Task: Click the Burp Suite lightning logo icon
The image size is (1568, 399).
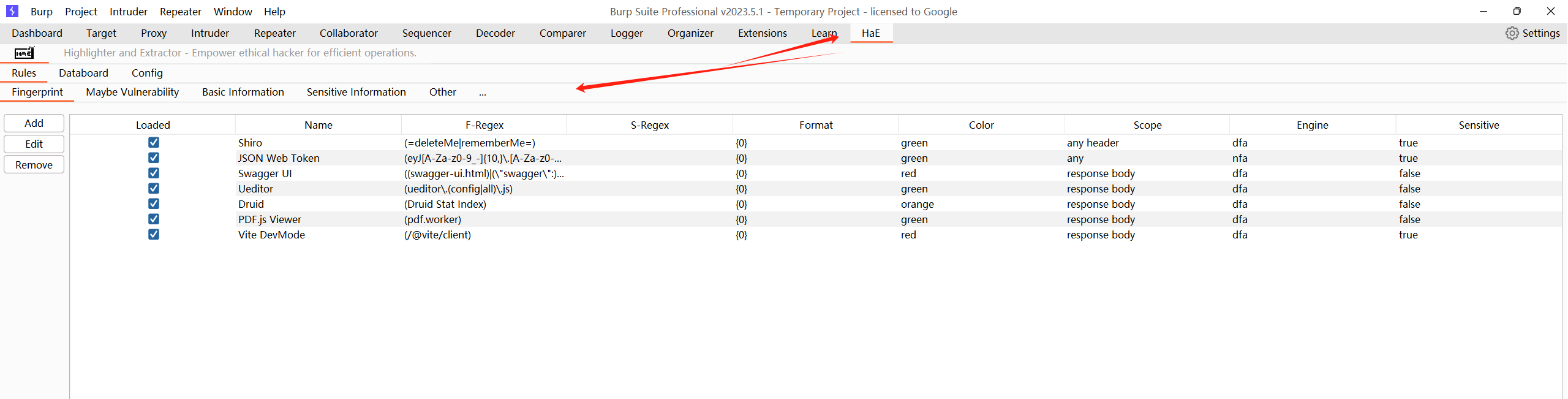Action: pos(12,11)
